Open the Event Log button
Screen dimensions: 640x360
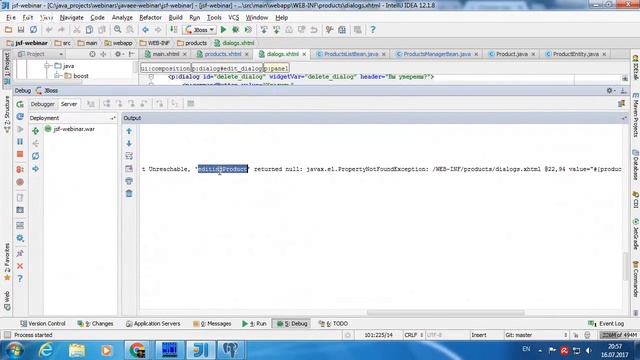tap(607, 324)
